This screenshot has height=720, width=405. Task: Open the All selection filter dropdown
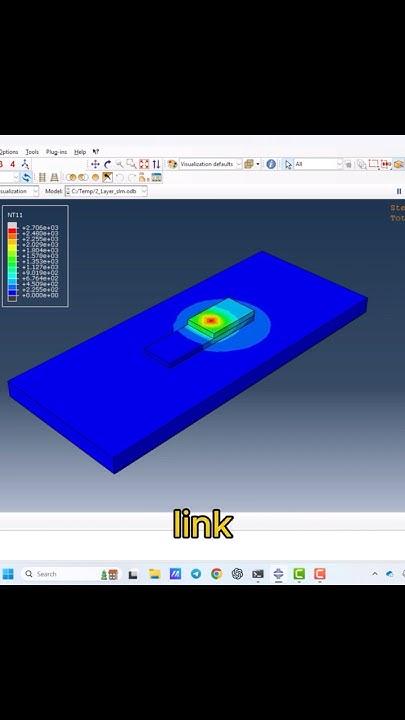click(x=318, y=164)
